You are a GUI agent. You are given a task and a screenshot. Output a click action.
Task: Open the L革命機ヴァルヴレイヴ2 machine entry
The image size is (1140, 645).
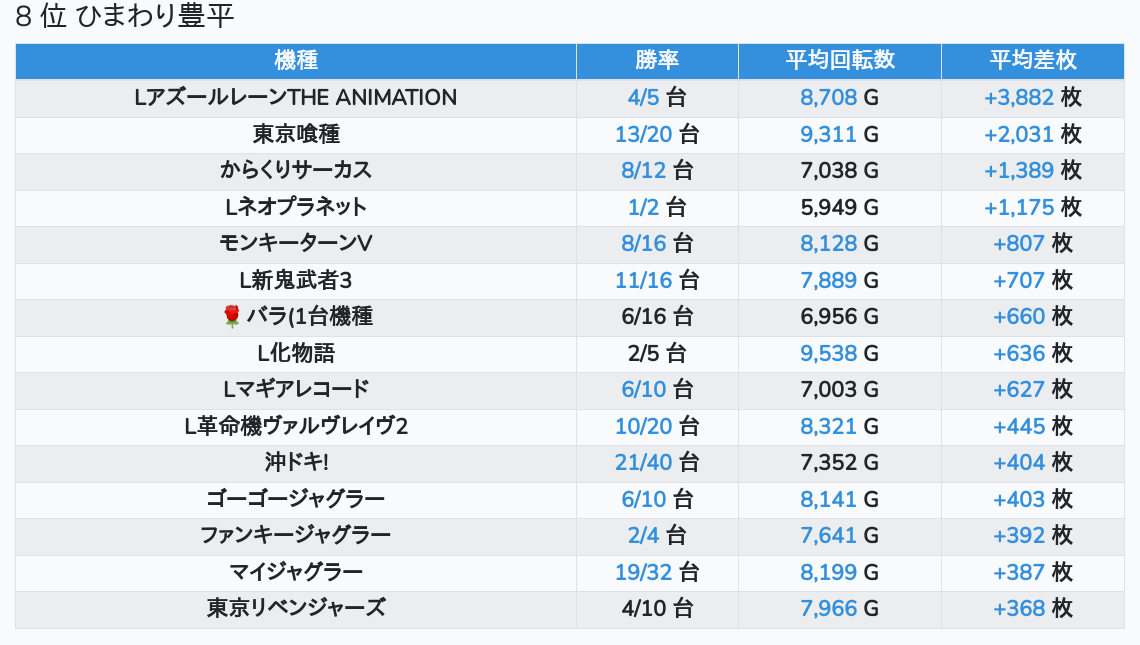click(x=296, y=426)
